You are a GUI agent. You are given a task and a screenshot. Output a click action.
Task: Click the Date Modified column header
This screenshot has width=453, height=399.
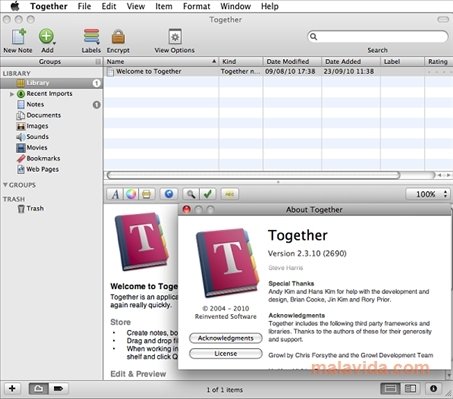292,62
